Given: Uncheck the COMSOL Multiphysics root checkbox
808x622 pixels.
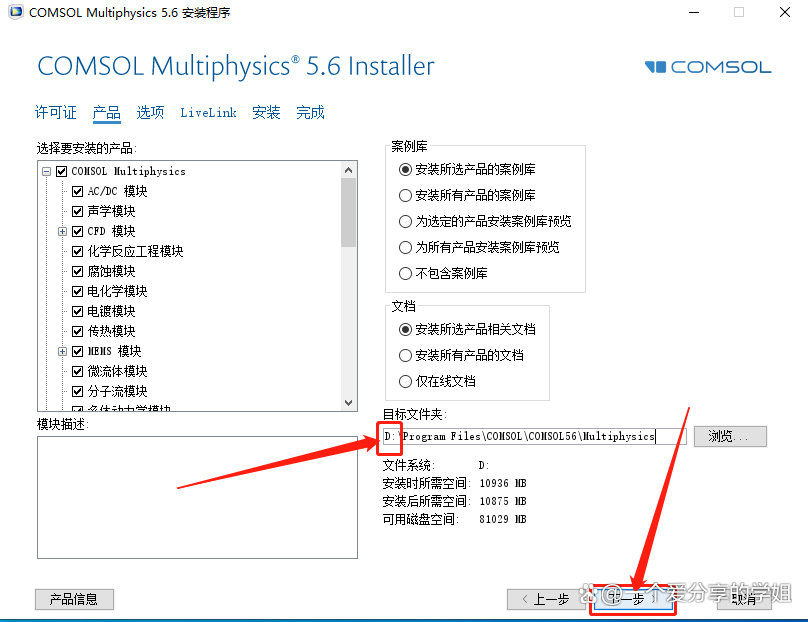Looking at the screenshot, I should click(61, 171).
